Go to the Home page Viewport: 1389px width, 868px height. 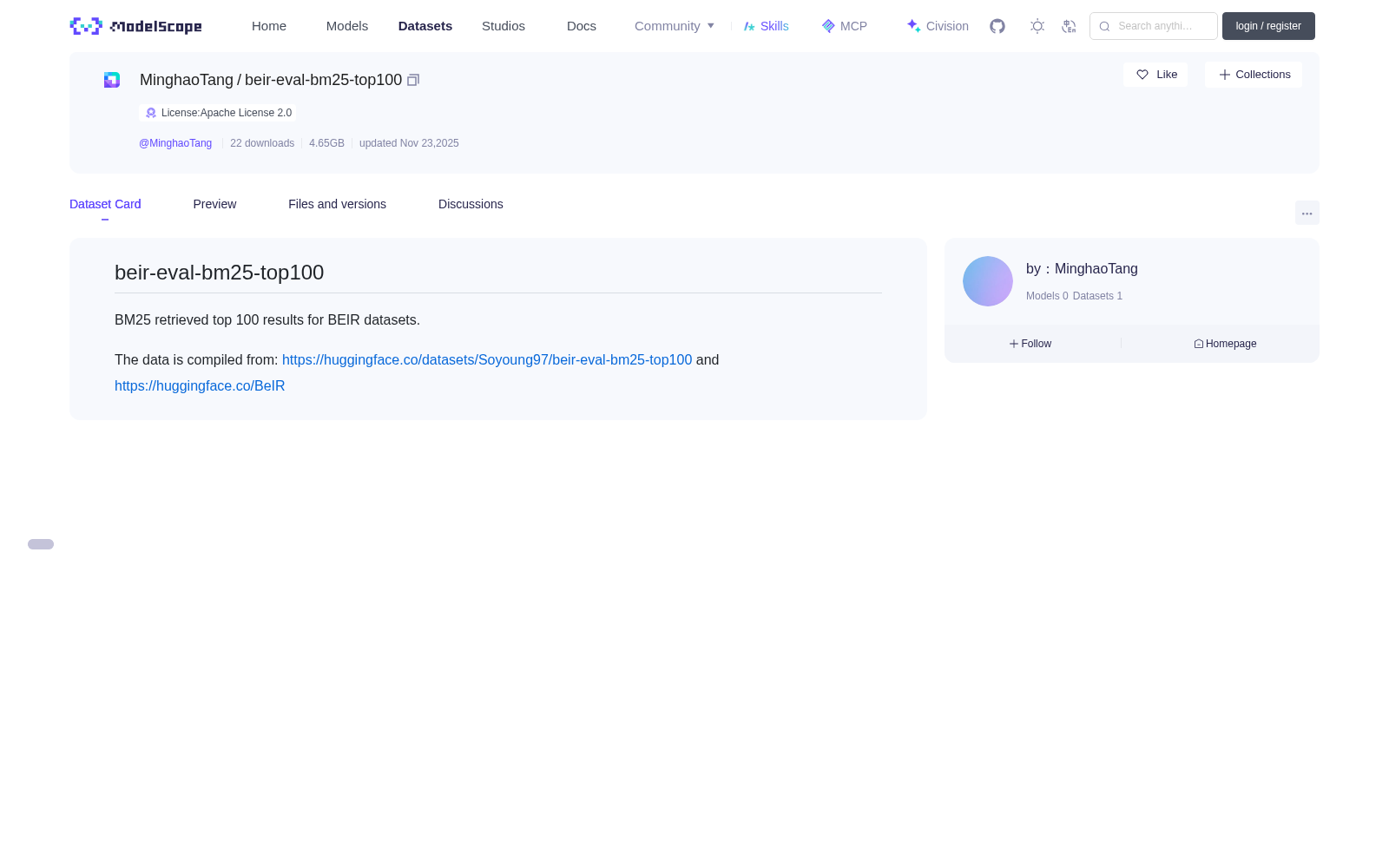(x=269, y=26)
